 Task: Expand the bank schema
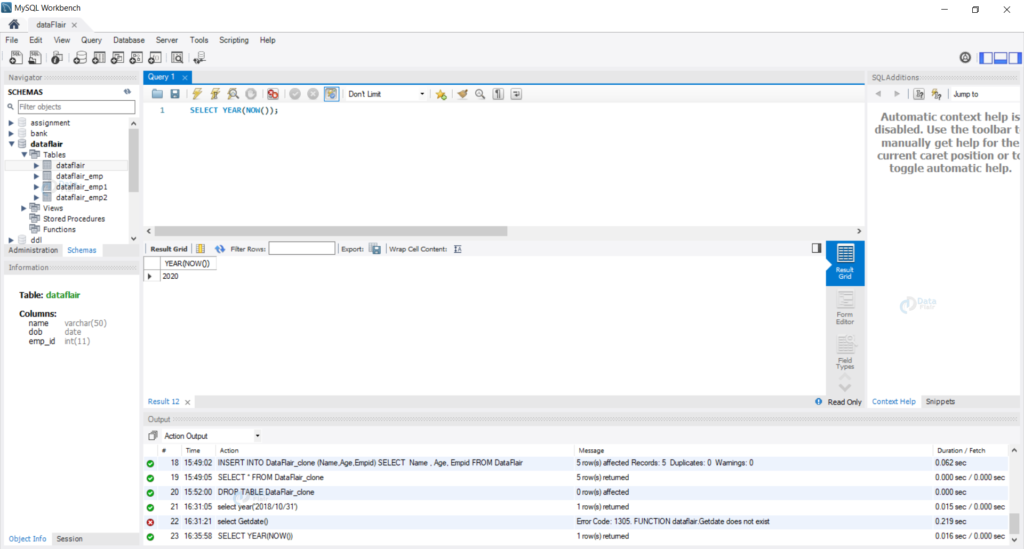pos(11,133)
